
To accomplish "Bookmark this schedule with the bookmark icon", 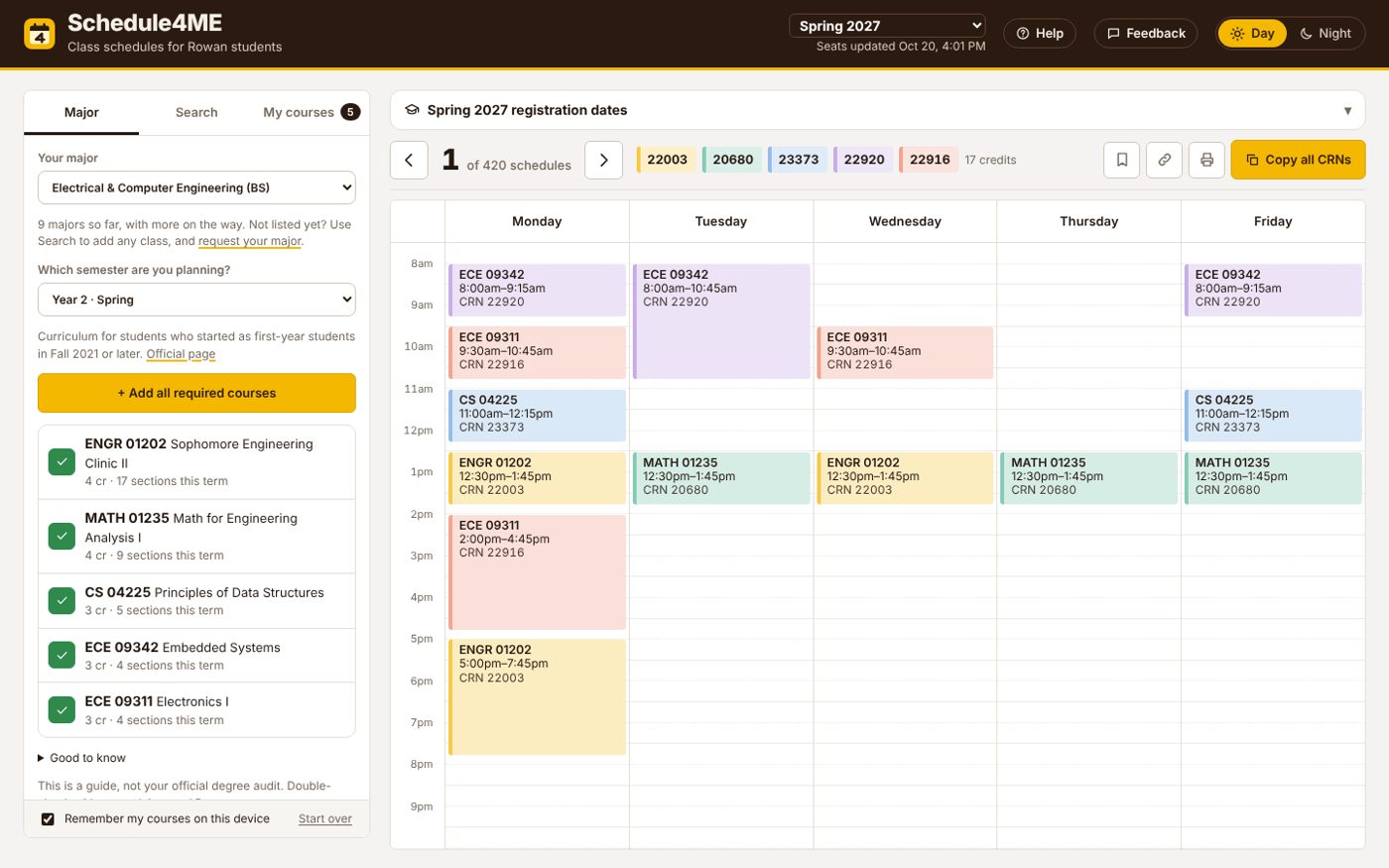I will [x=1122, y=160].
